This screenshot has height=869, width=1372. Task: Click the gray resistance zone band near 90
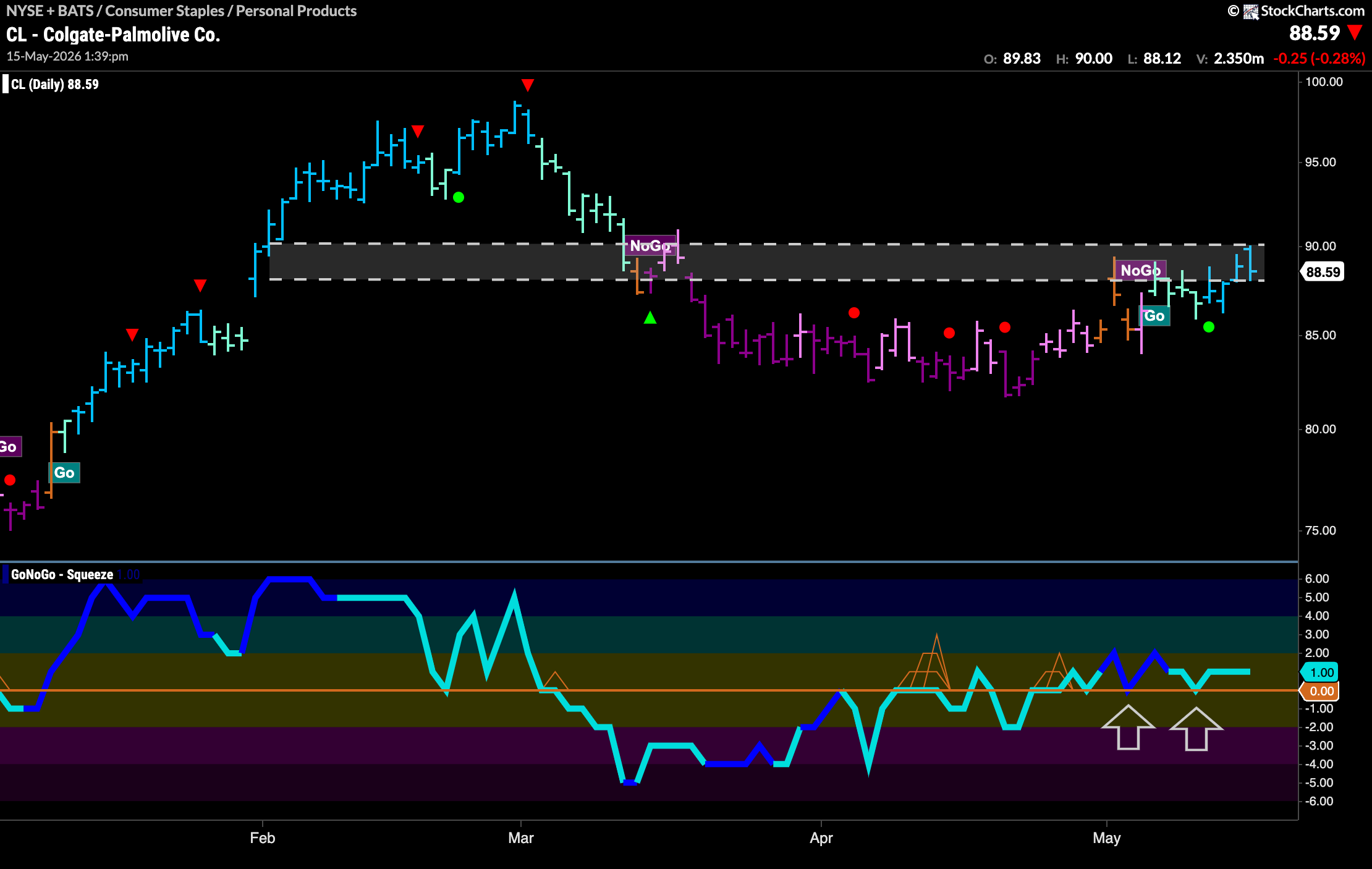[766, 262]
